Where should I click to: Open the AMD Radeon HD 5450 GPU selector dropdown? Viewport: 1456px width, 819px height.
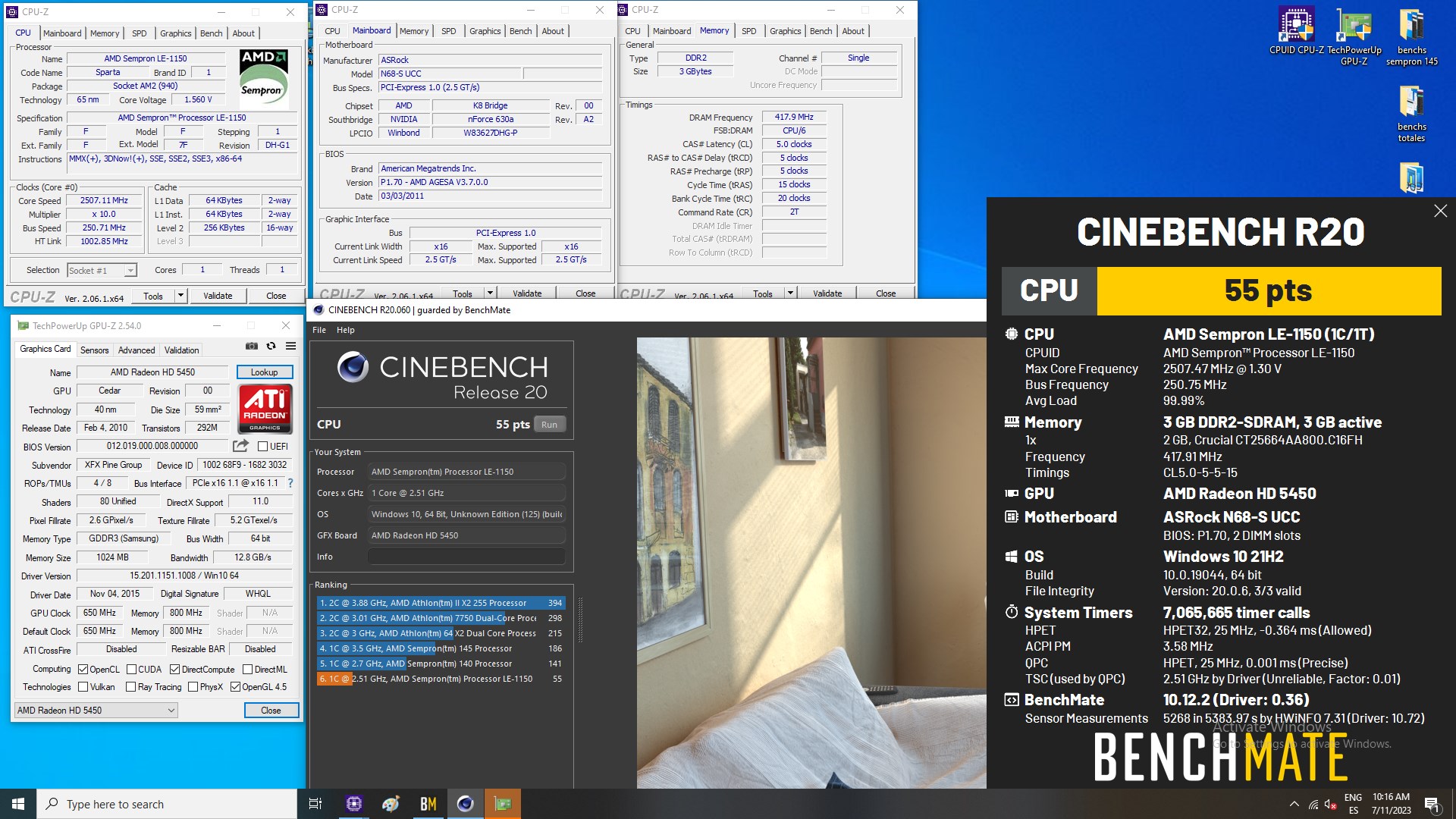[96, 710]
